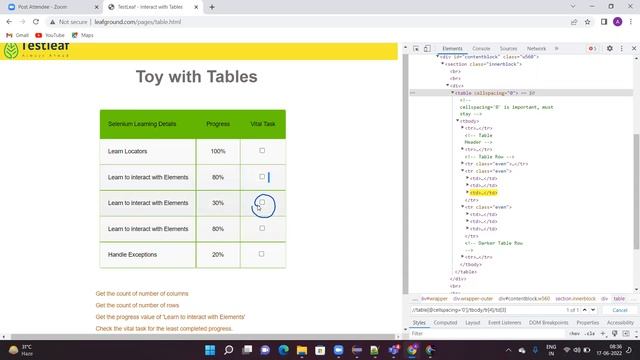Switch to the Network tab
Image resolution: width=640 pixels, height=360 pixels.
pyautogui.click(x=536, y=49)
